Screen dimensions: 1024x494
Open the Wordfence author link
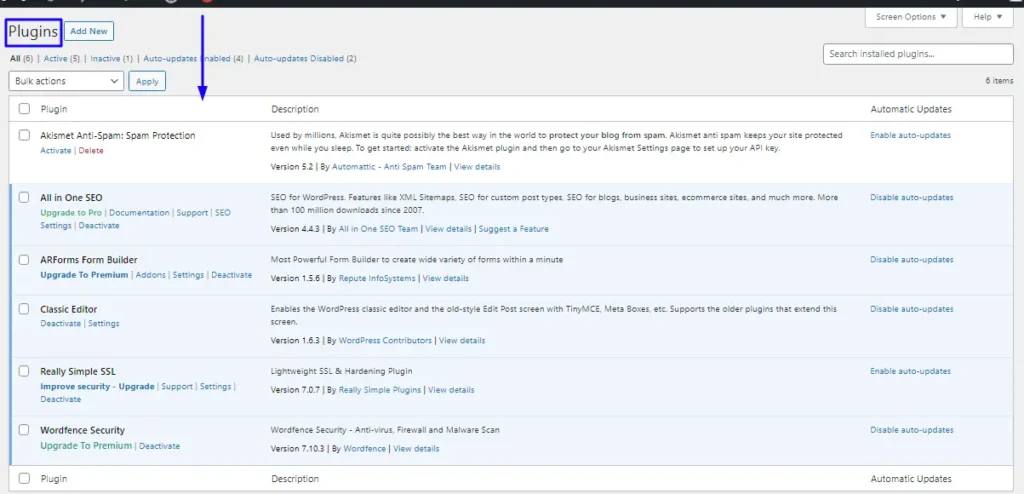click(364, 449)
